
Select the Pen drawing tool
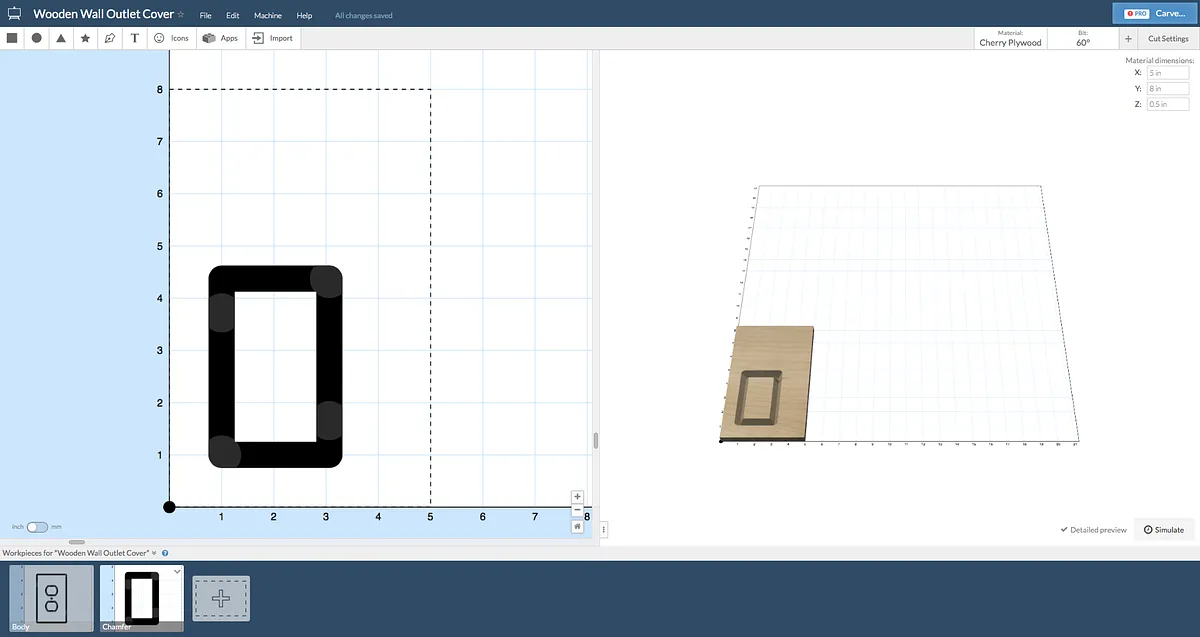point(110,38)
